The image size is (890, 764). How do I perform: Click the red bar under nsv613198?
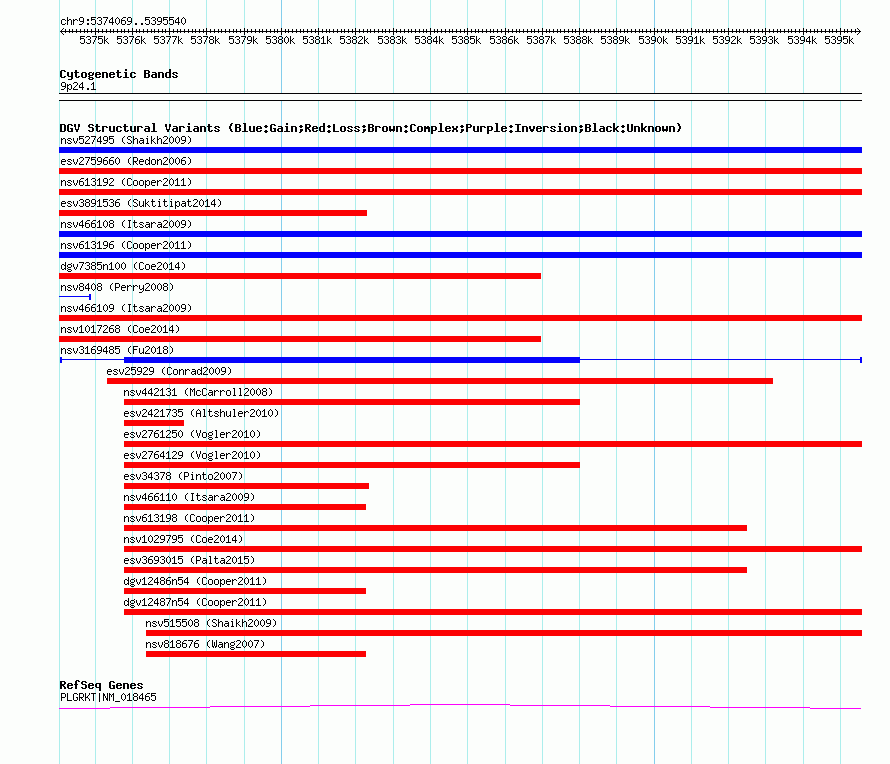pos(435,528)
